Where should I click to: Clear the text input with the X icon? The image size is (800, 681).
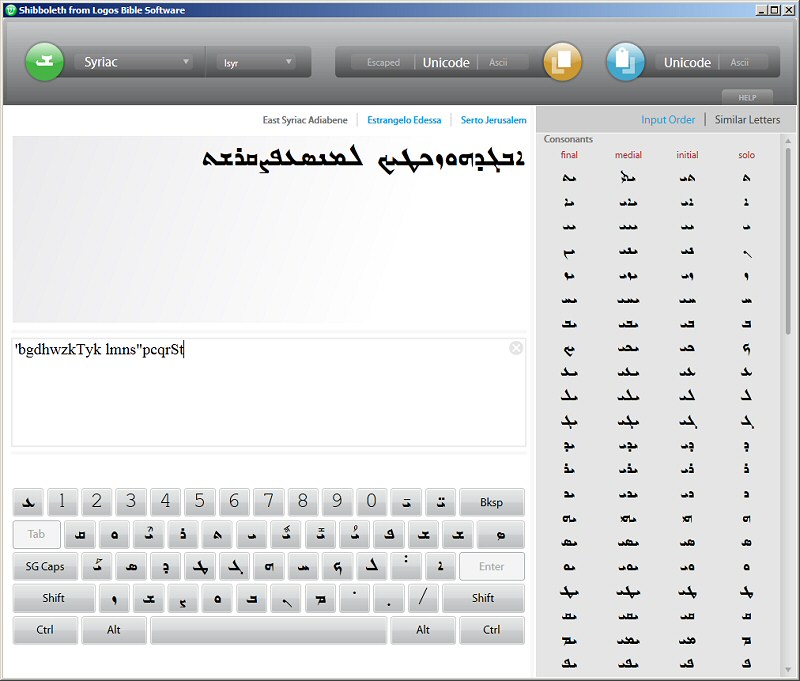click(x=516, y=348)
